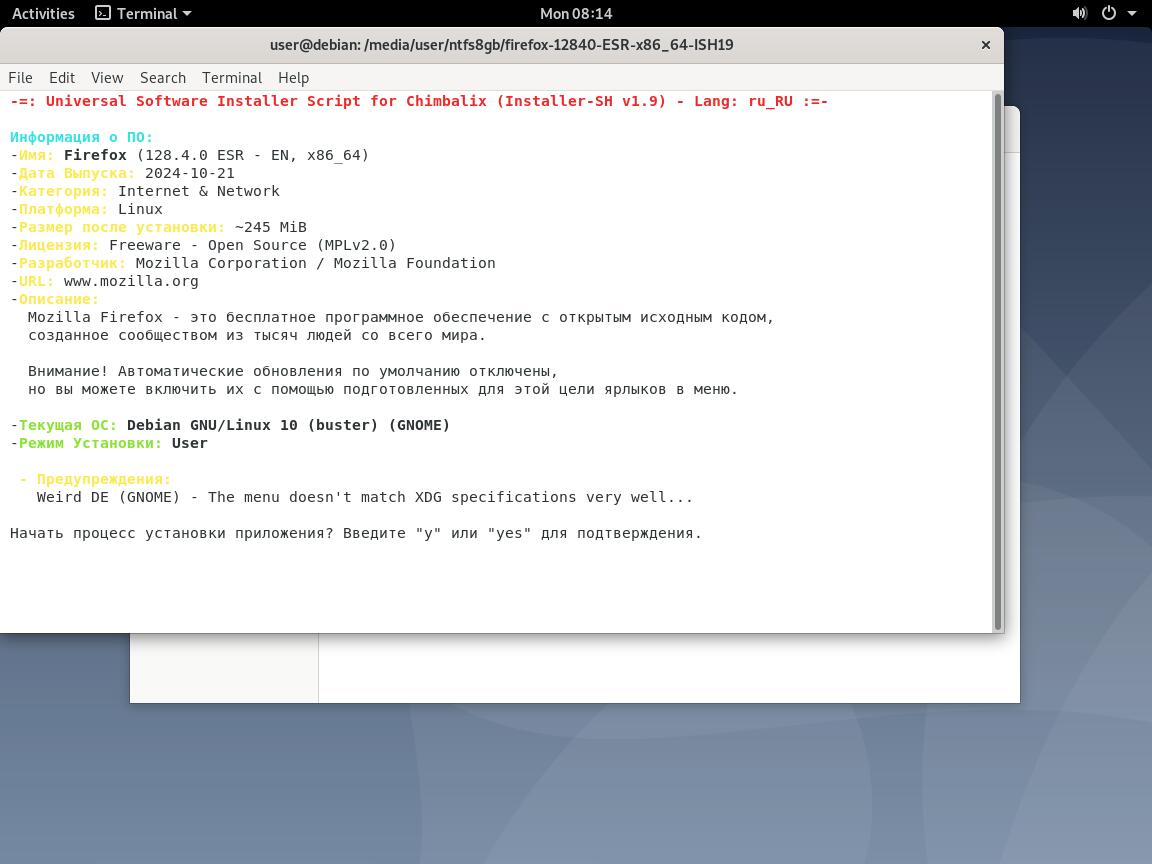Open the Edit menu
Image resolution: width=1152 pixels, height=864 pixels.
(x=62, y=78)
